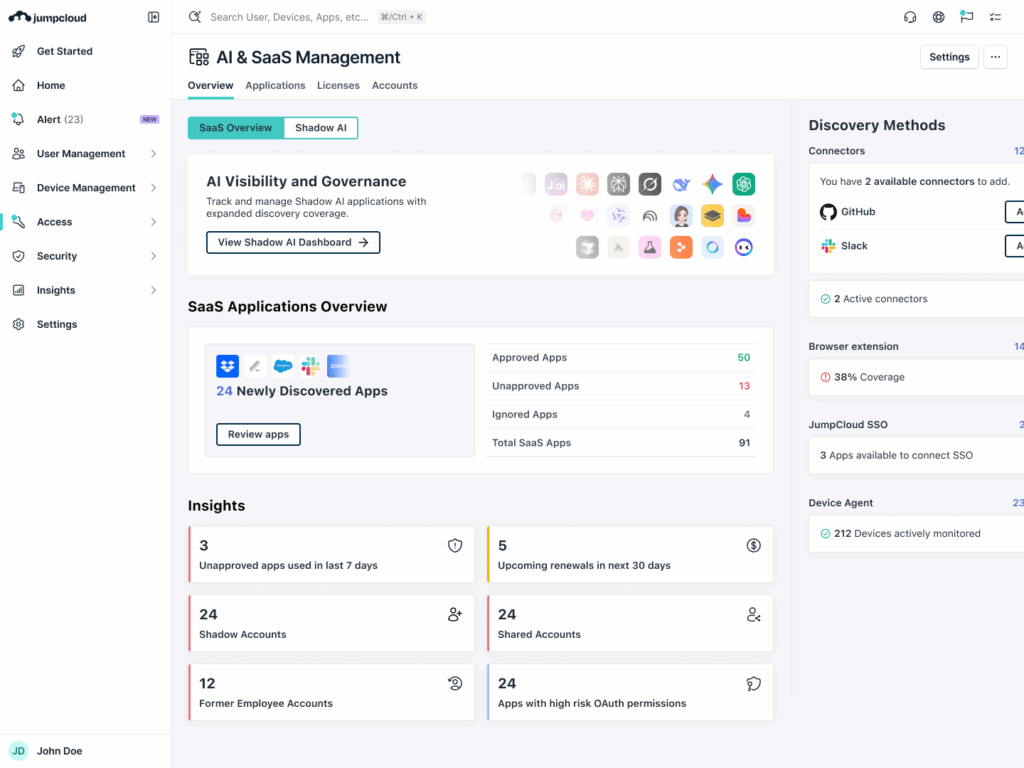The width and height of the screenshot is (1024, 768).
Task: Click the Review apps button
Action: pyautogui.click(x=258, y=434)
